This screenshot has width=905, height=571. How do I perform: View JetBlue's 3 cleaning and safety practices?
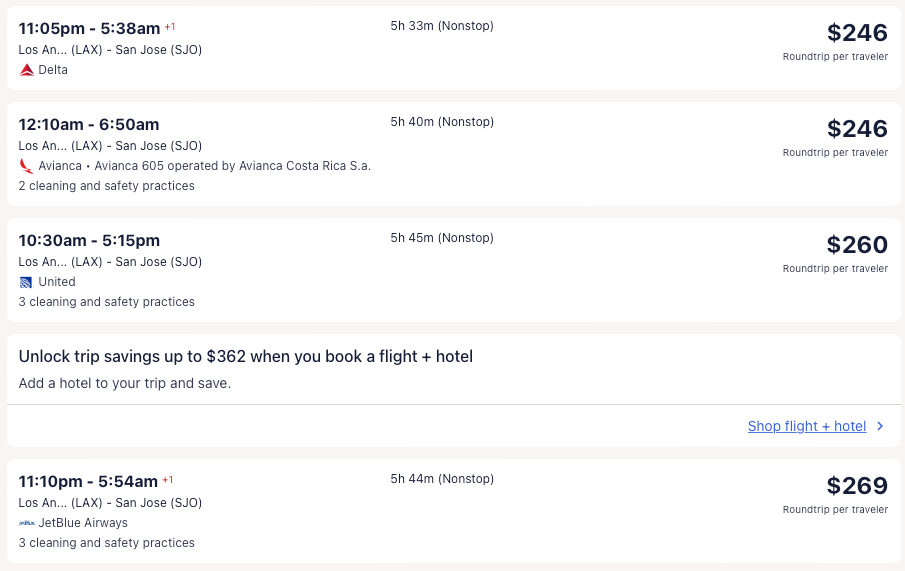[107, 543]
